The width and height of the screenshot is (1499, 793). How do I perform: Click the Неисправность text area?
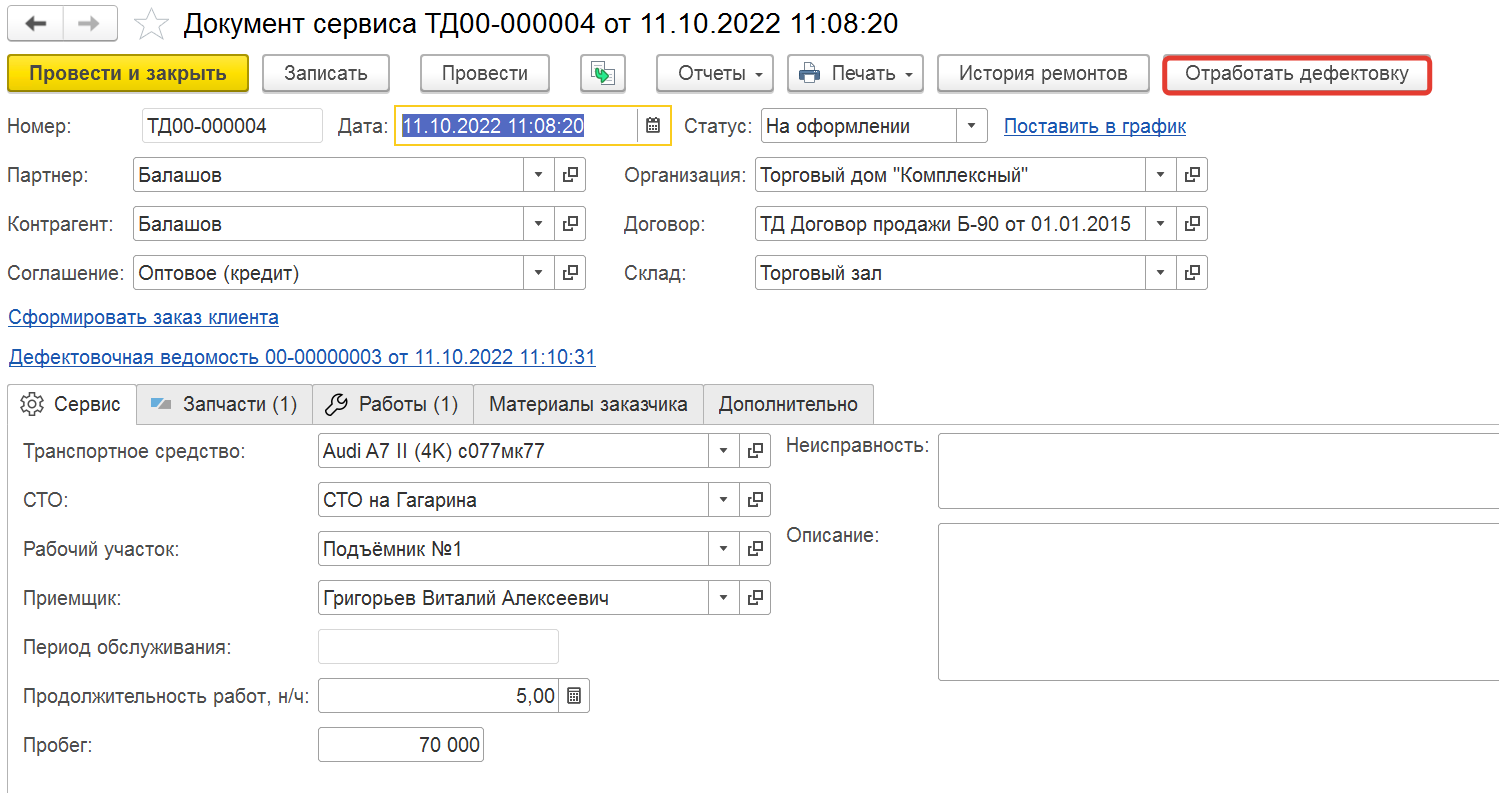click(x=1218, y=471)
